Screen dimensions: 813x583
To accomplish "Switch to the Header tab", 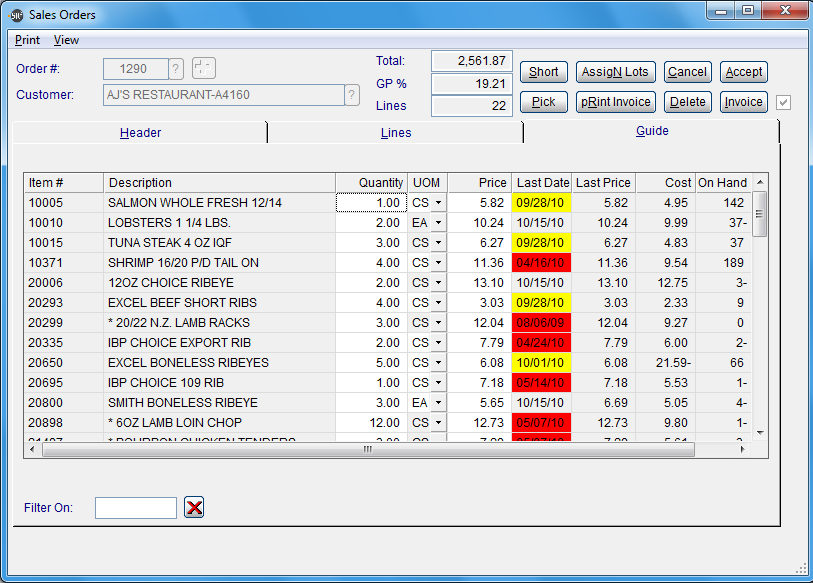I will [140, 132].
